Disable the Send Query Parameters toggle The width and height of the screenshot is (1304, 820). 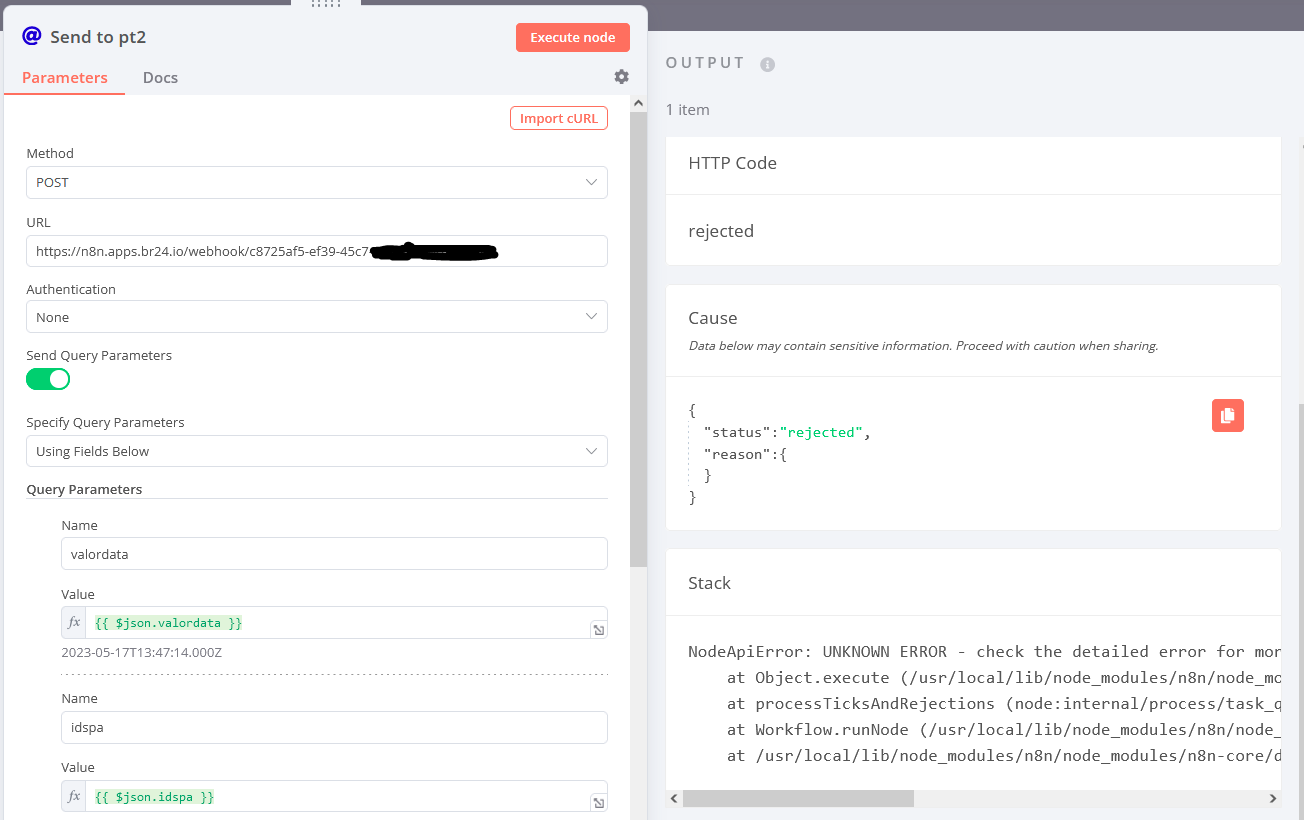pyautogui.click(x=48, y=379)
